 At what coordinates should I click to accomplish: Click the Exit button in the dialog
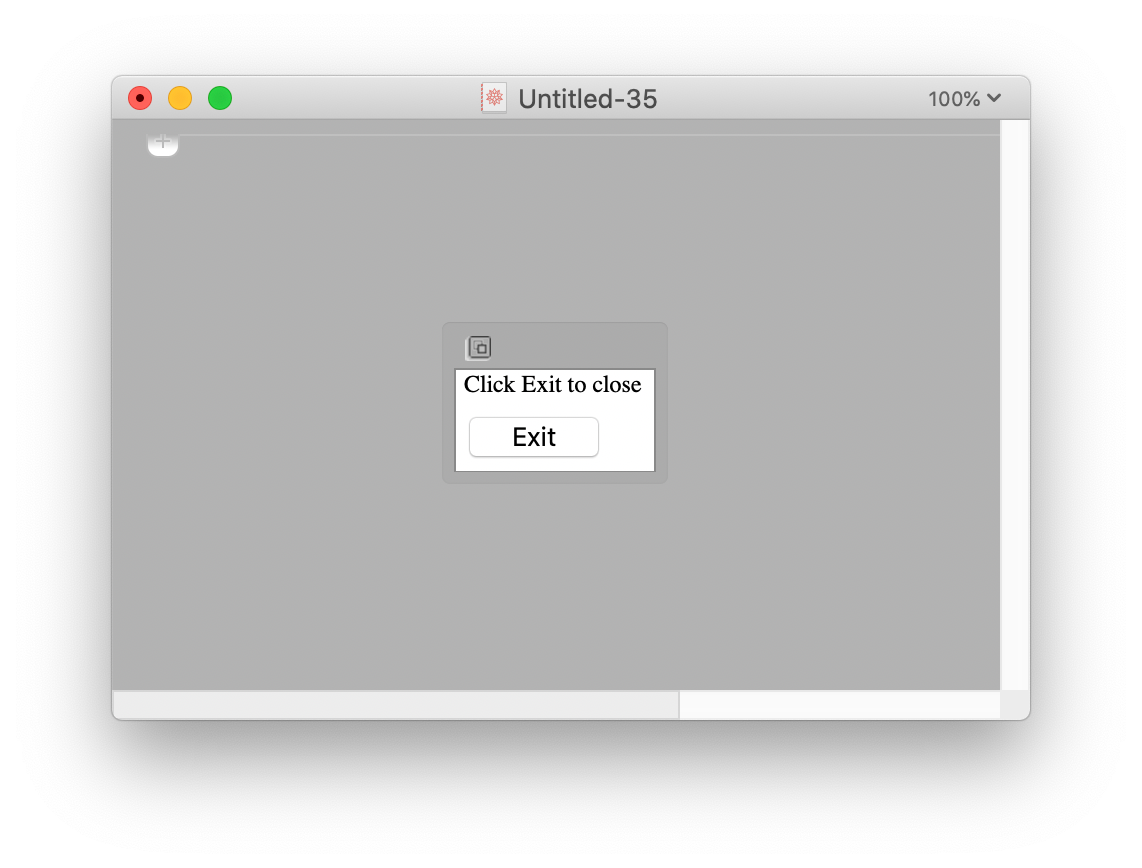533,437
